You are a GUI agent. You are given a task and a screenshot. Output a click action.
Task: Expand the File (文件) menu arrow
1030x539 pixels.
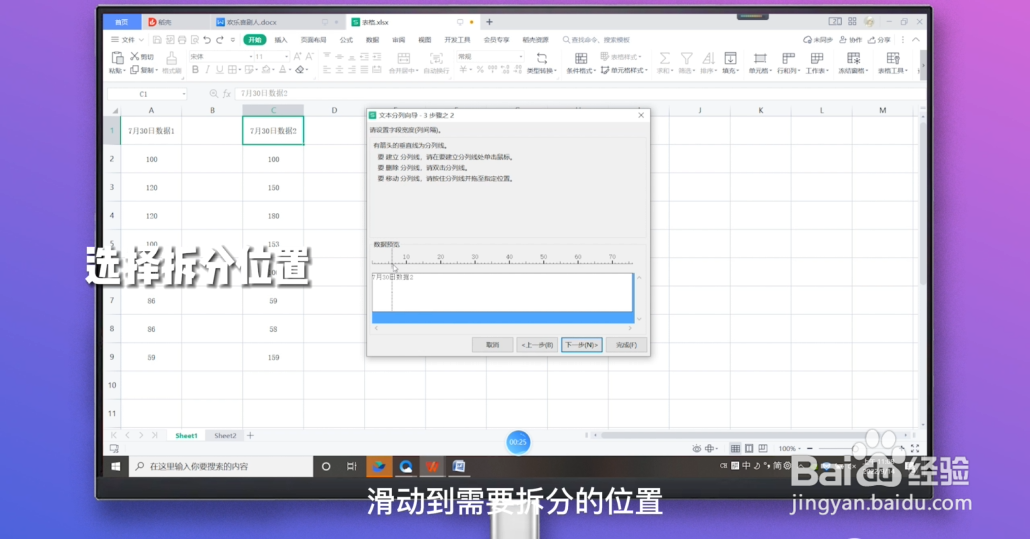tap(141, 40)
